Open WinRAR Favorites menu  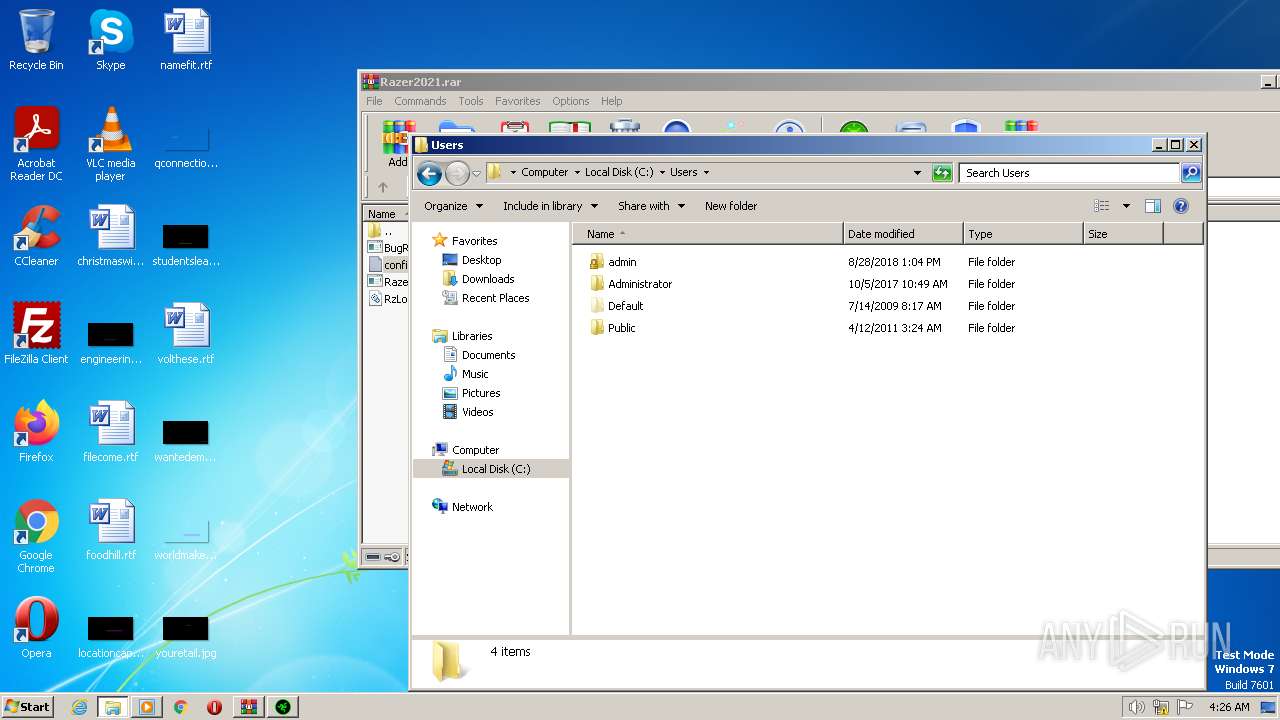[x=517, y=101]
